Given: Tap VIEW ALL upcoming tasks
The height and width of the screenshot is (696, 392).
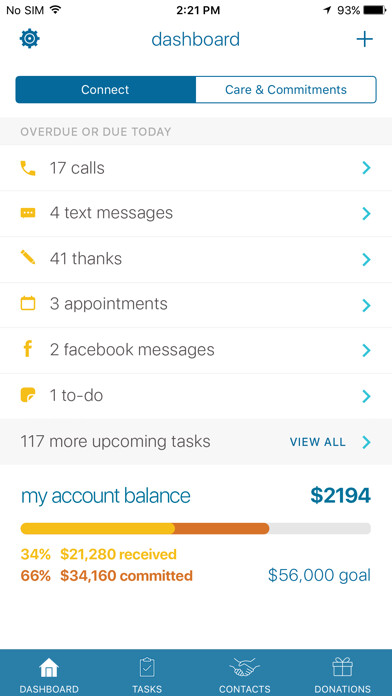Looking at the screenshot, I should (x=317, y=442).
